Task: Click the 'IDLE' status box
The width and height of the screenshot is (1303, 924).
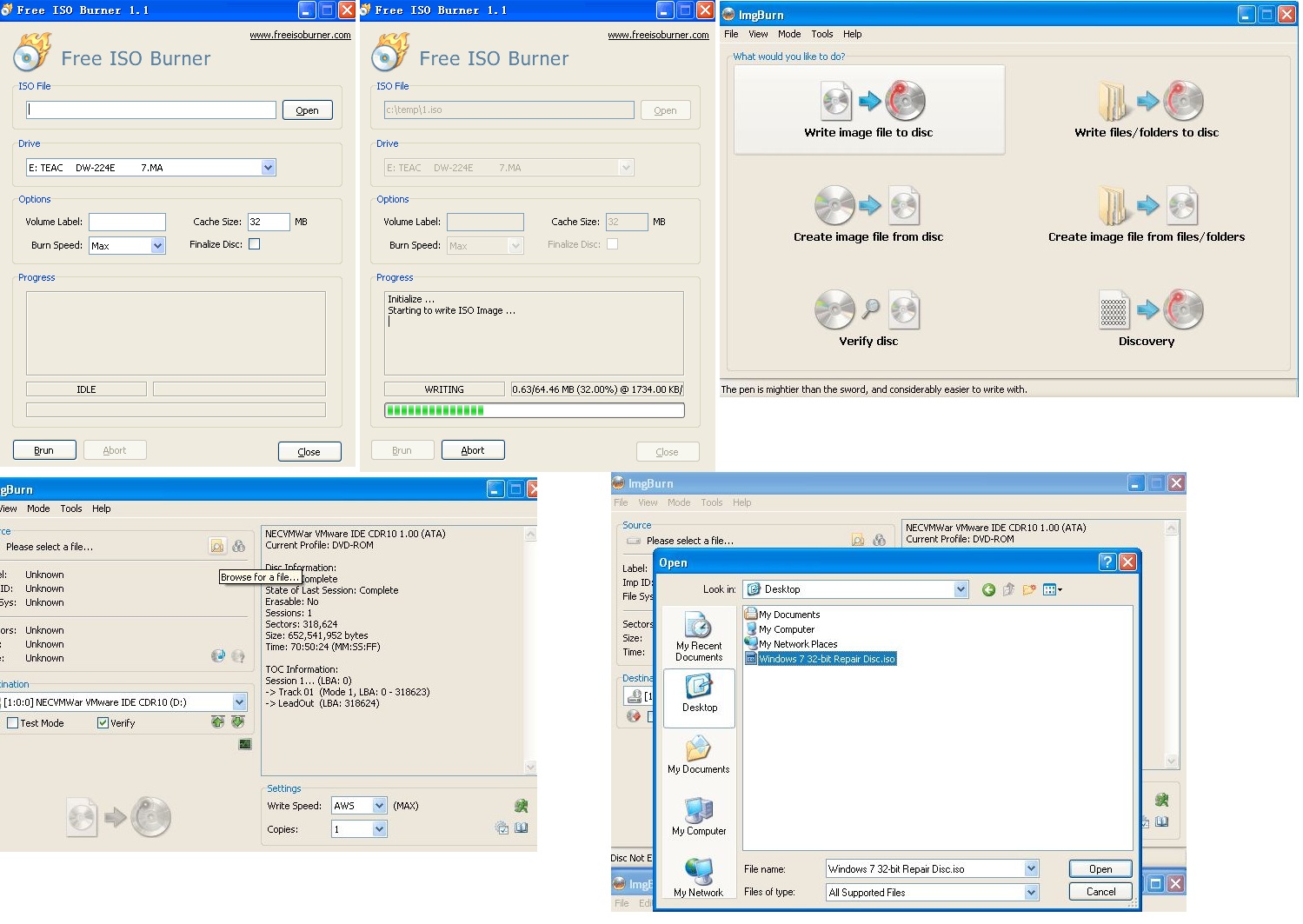Action: pos(86,389)
